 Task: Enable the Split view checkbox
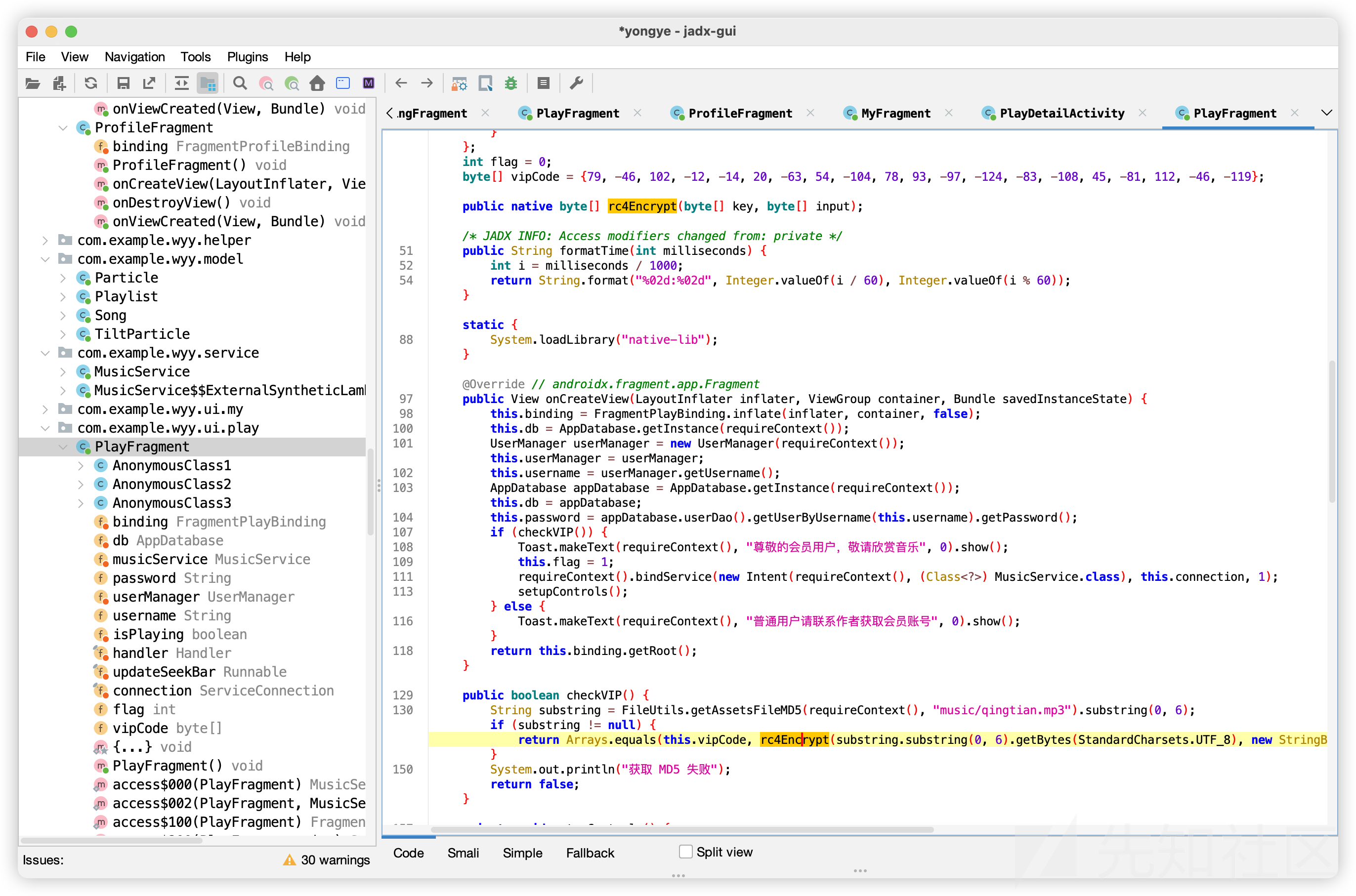tap(685, 852)
